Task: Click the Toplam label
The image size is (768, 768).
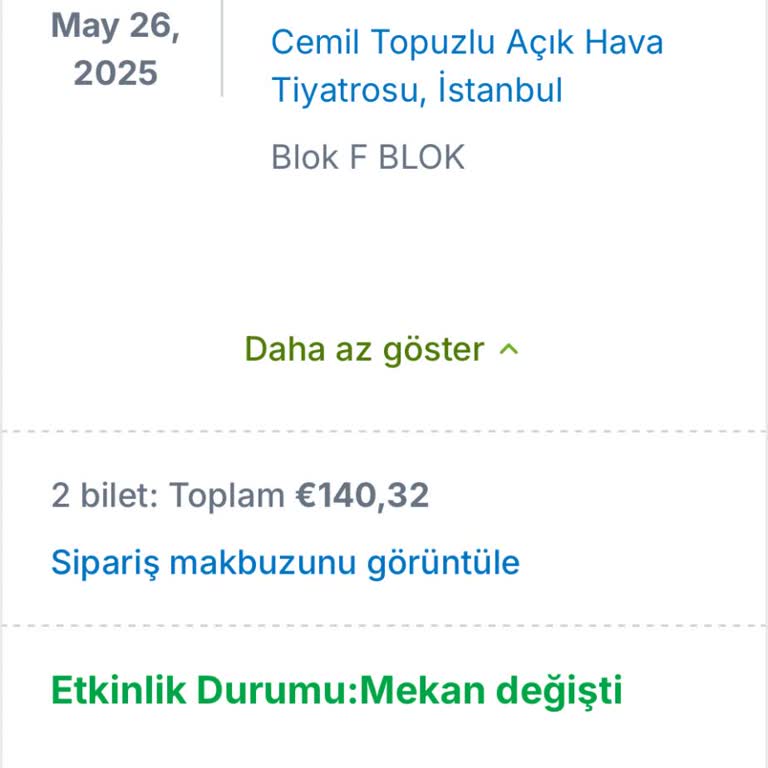Action: click(226, 495)
